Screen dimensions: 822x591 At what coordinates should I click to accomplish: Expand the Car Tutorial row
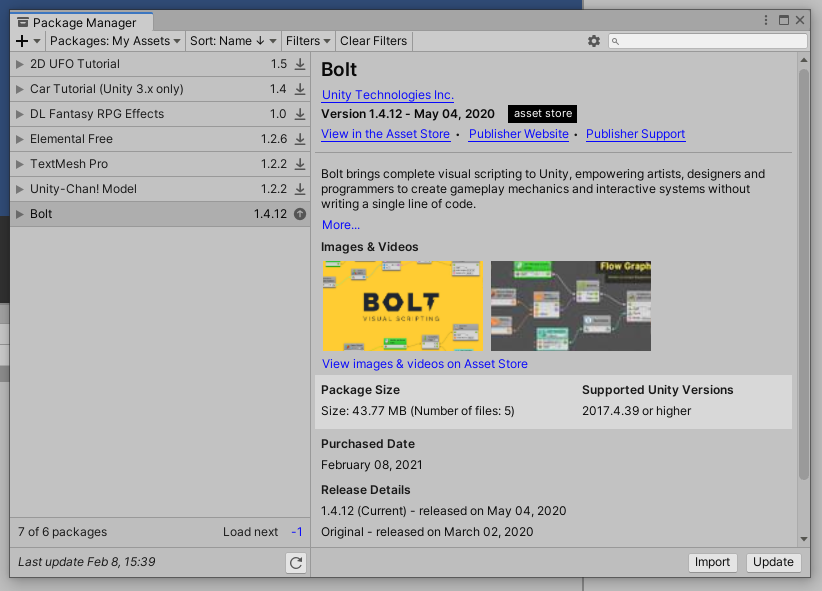coord(20,89)
